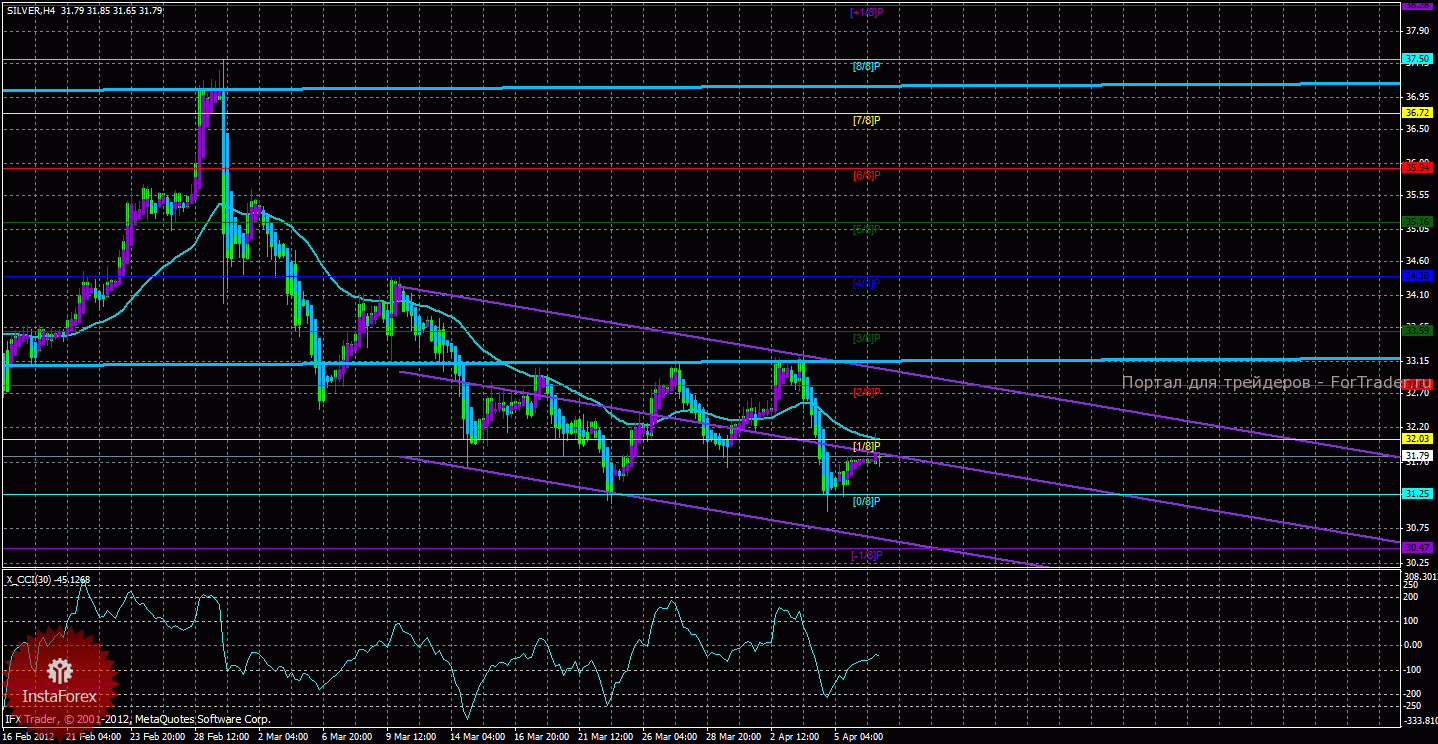This screenshot has height=744, width=1438.
Task: Click the 37.50 price tag on the axis
Action: tap(1418, 60)
